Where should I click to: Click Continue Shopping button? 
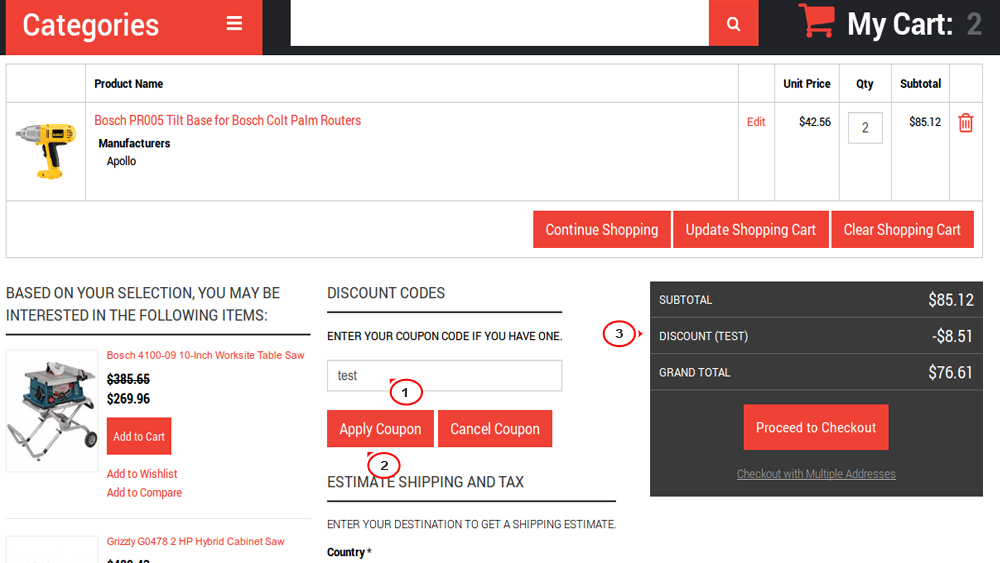pos(601,230)
